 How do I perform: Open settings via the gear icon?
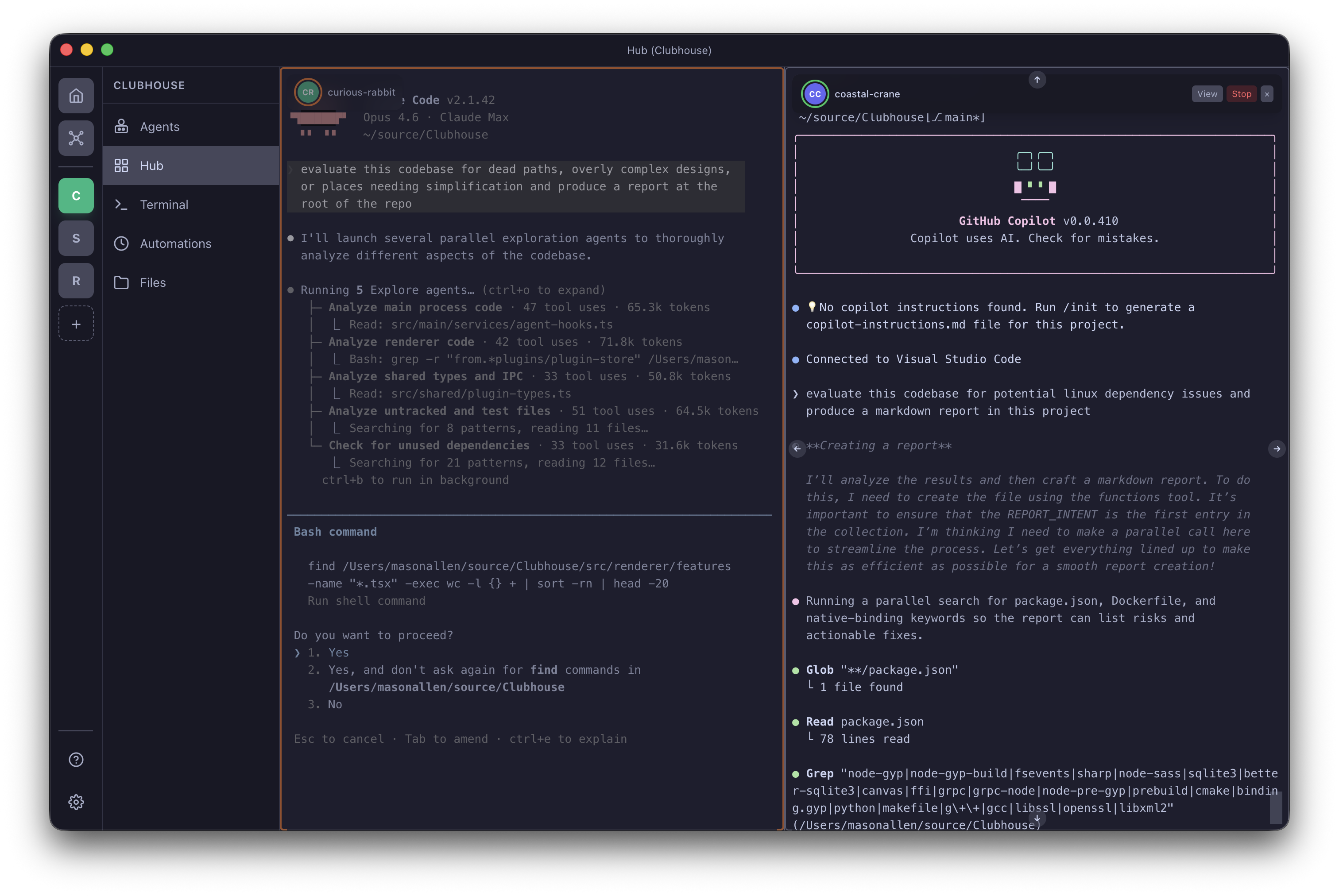click(76, 802)
